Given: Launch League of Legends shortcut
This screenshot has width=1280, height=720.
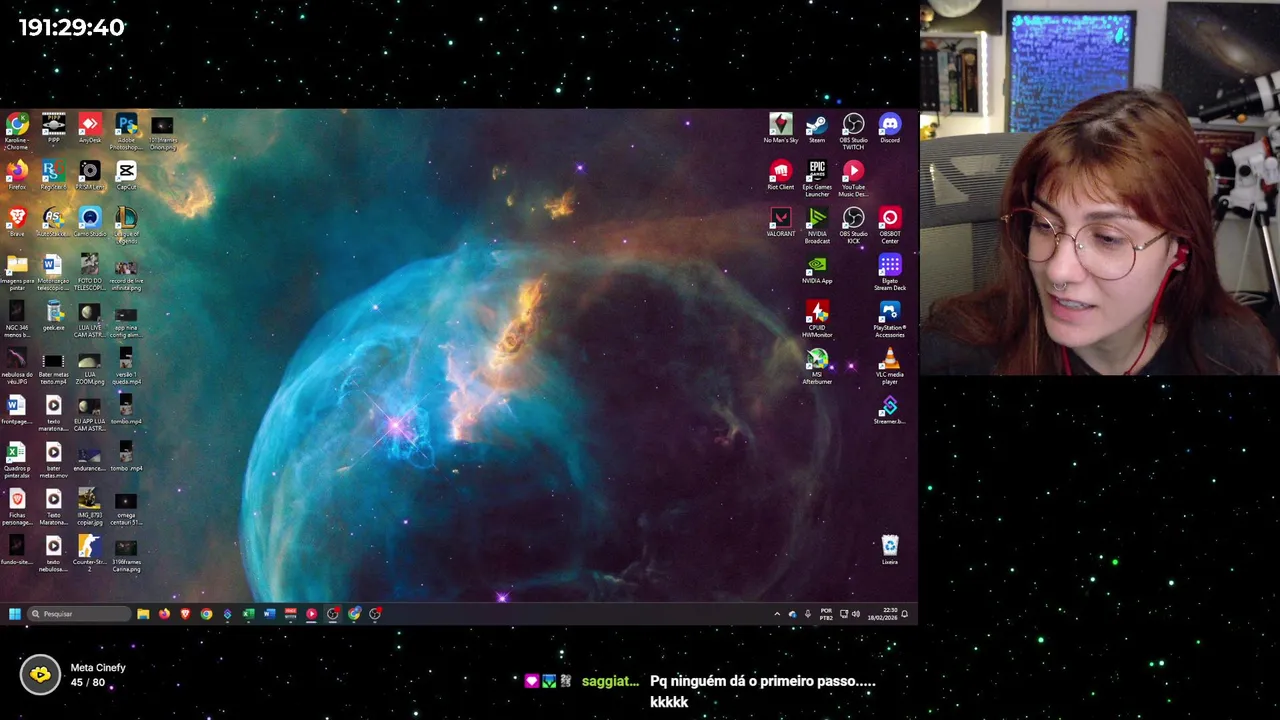Looking at the screenshot, I should coord(126,224).
